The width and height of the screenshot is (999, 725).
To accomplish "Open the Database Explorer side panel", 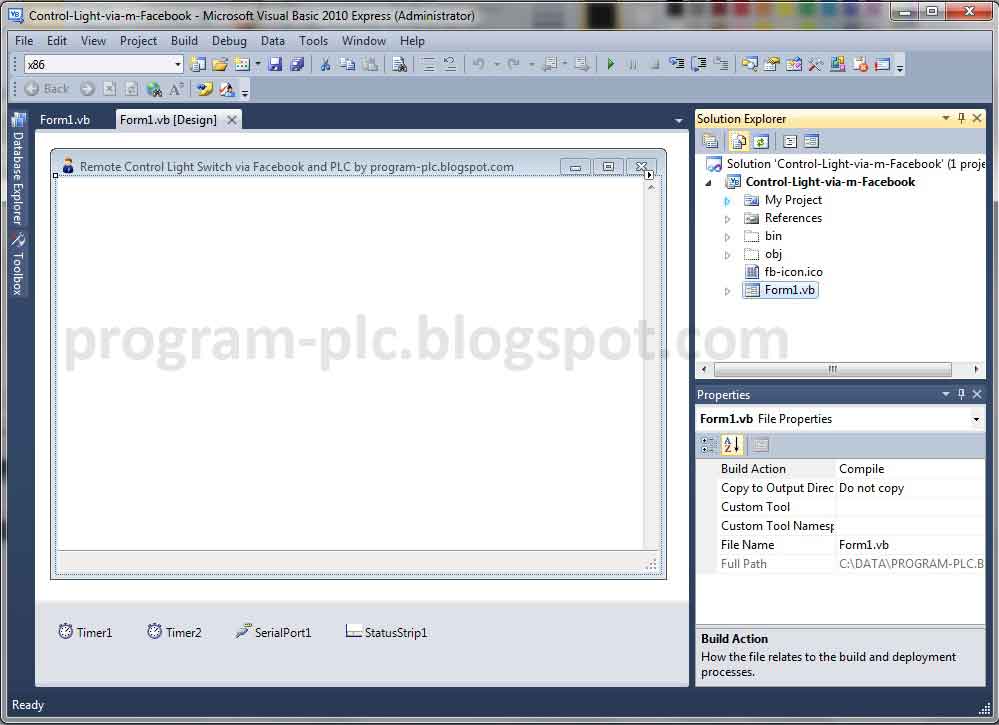I will 18,169.
